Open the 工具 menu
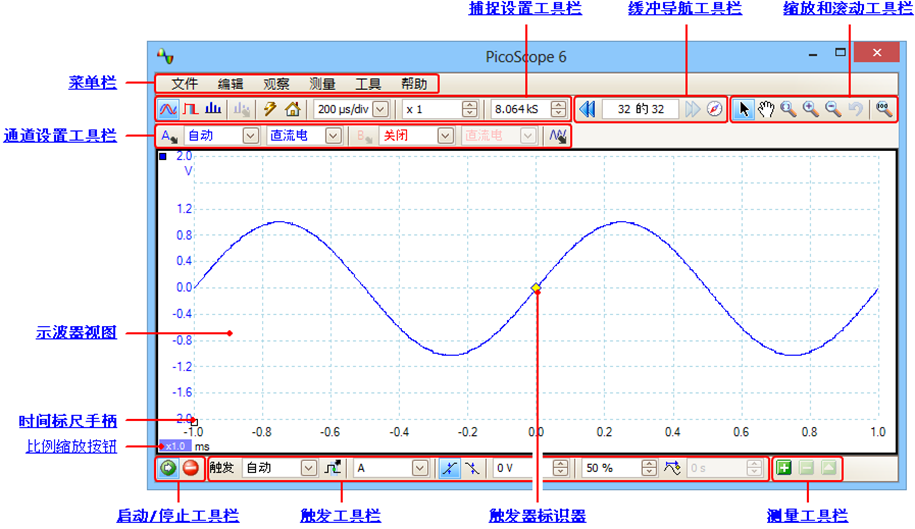 click(368, 84)
